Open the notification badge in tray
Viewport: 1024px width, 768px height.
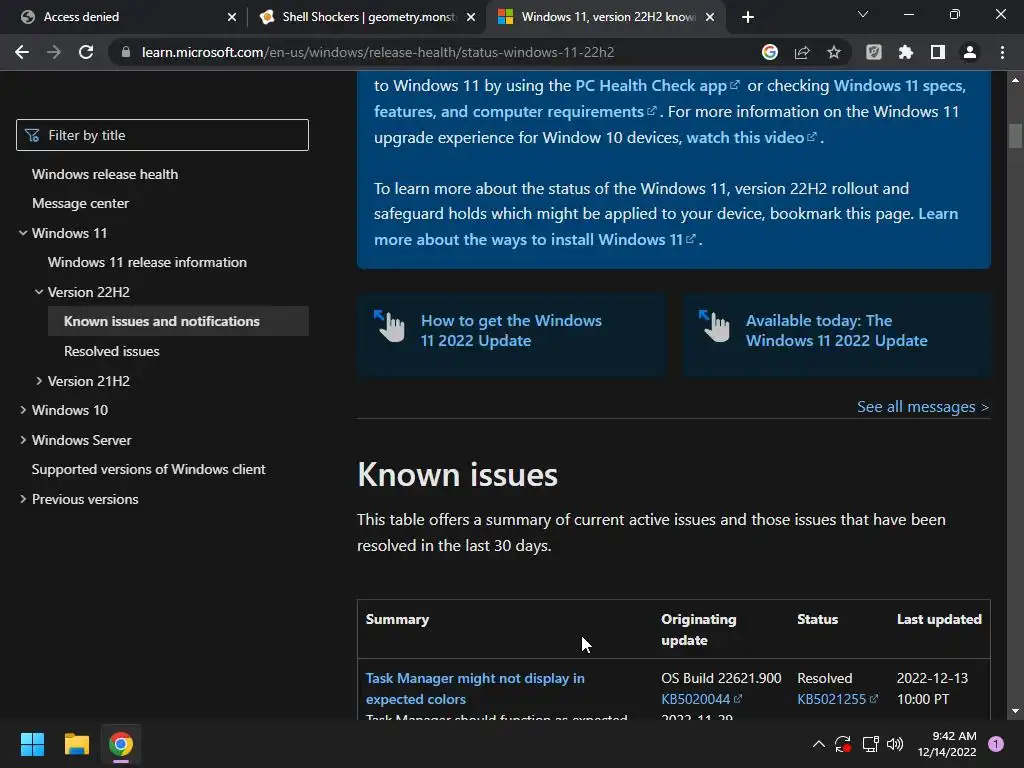pos(996,744)
